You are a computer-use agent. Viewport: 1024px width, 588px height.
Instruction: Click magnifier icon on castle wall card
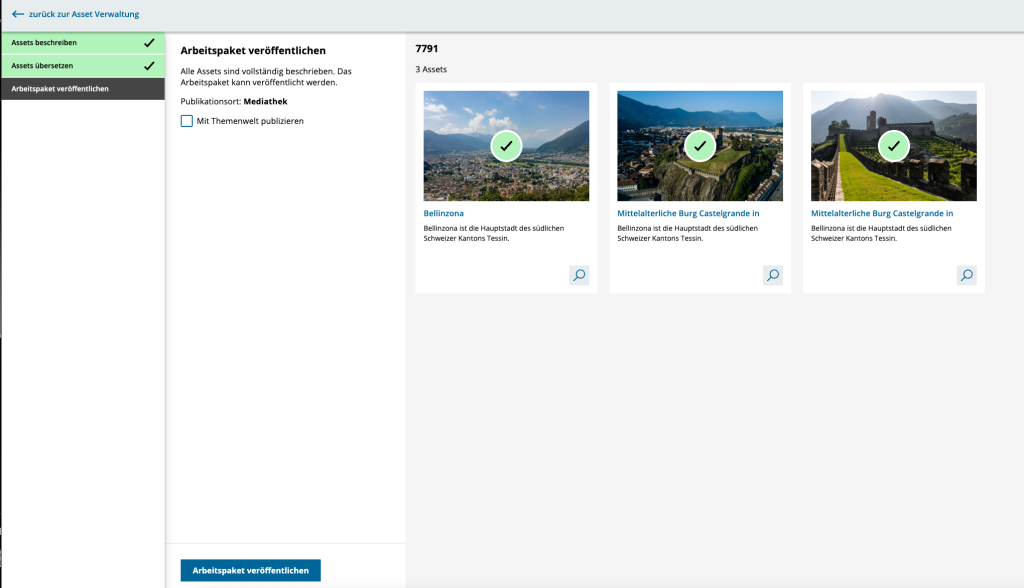coord(966,275)
